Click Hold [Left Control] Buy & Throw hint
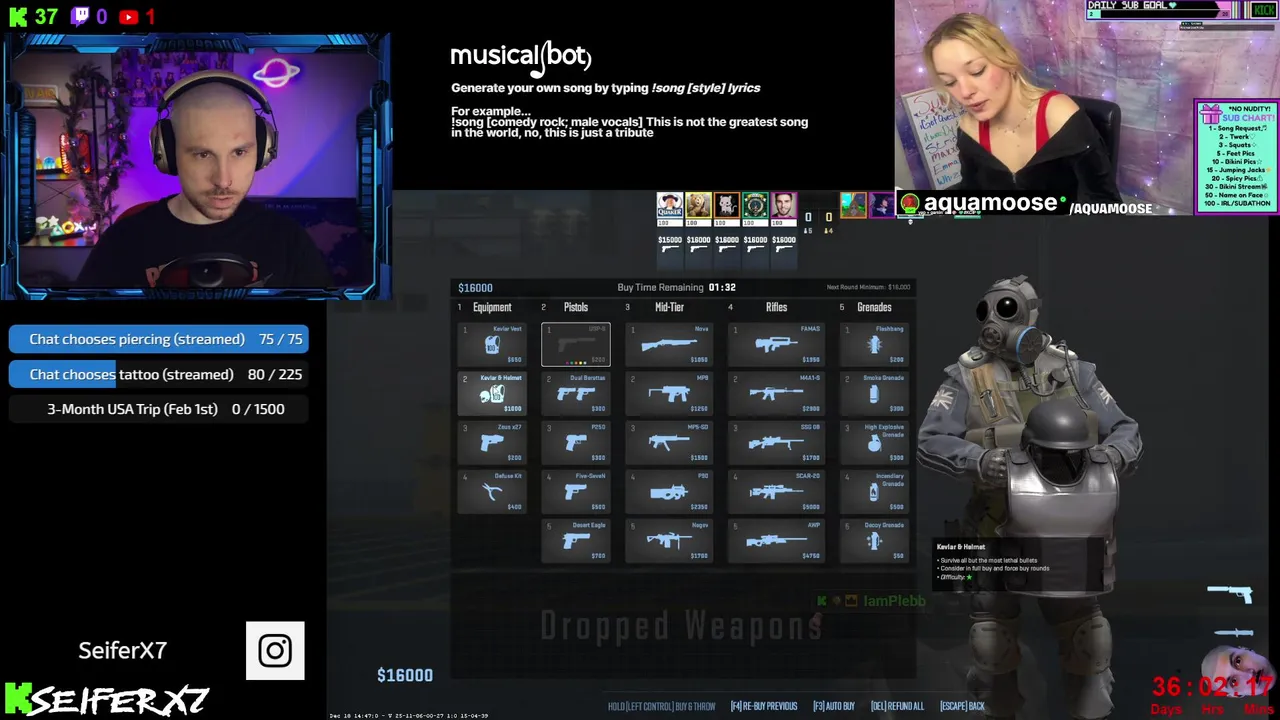The image size is (1280, 720). pos(661,706)
